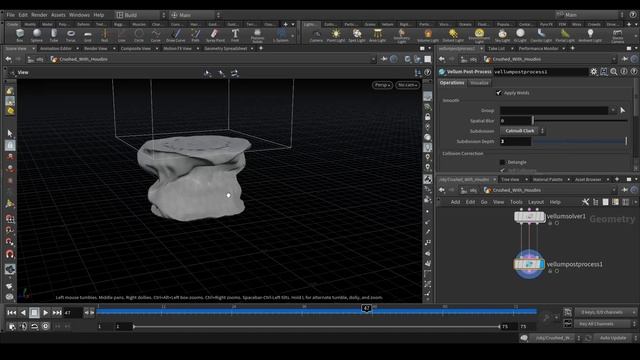Image resolution: width=640 pixels, height=360 pixels.
Task: Toggle pin on network editor path bar
Action: pos(624,190)
